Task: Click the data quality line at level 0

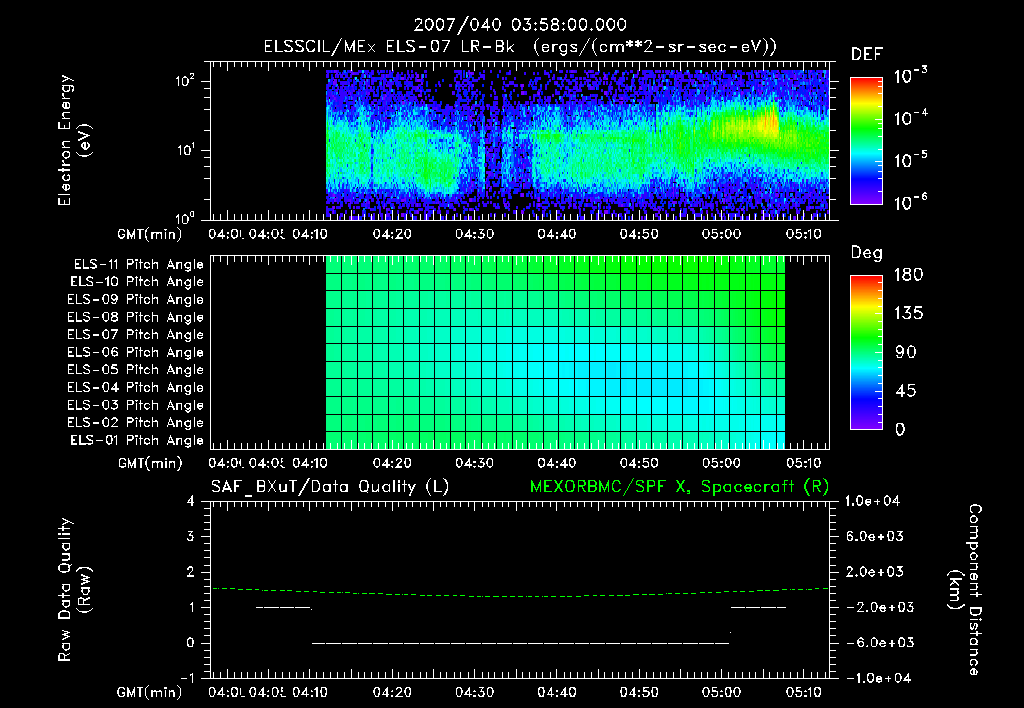Action: tap(520, 643)
